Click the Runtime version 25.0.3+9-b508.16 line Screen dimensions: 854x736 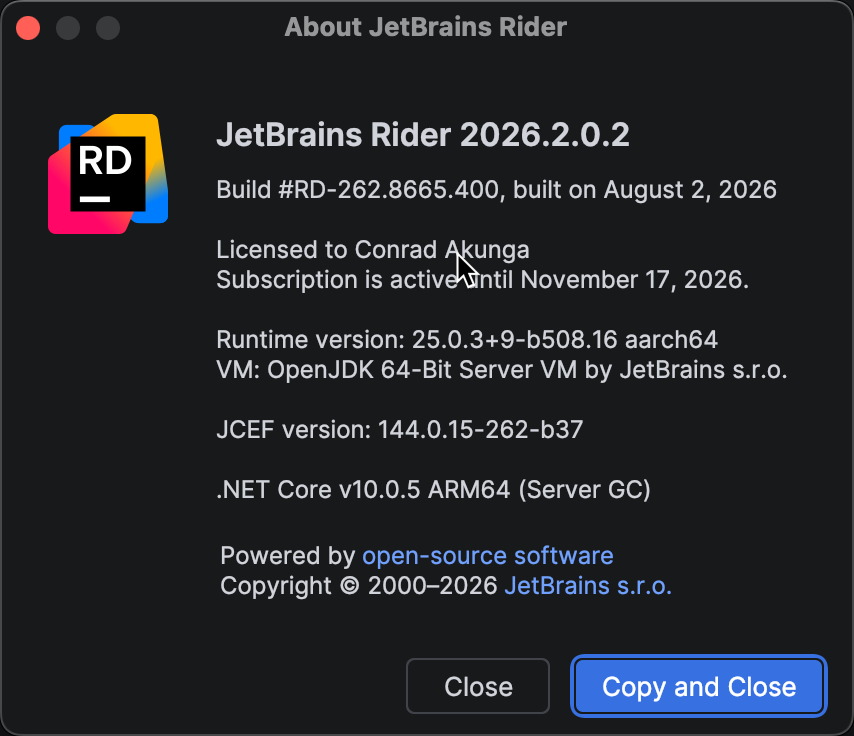coord(467,339)
